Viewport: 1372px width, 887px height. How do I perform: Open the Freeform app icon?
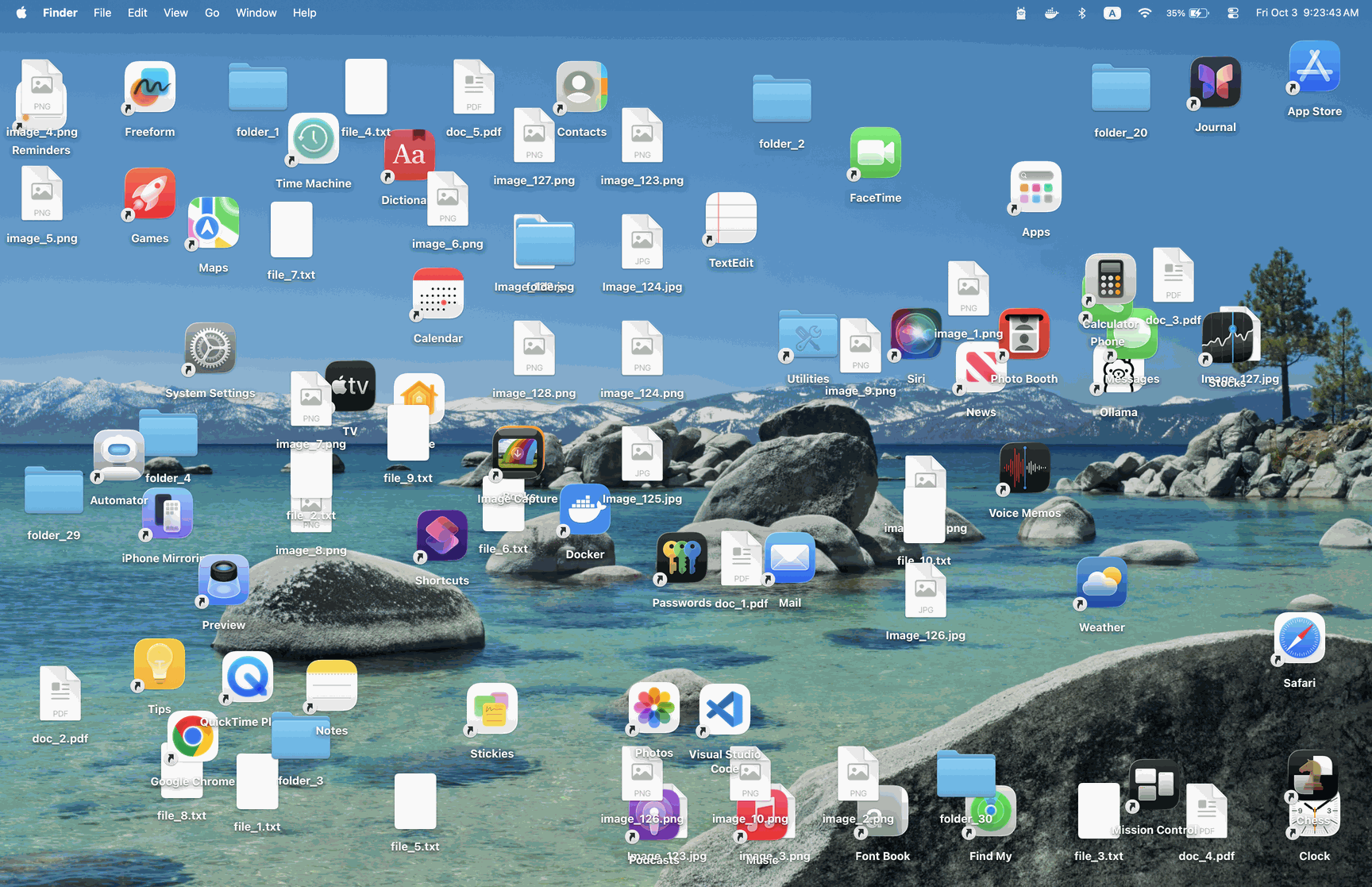click(149, 87)
